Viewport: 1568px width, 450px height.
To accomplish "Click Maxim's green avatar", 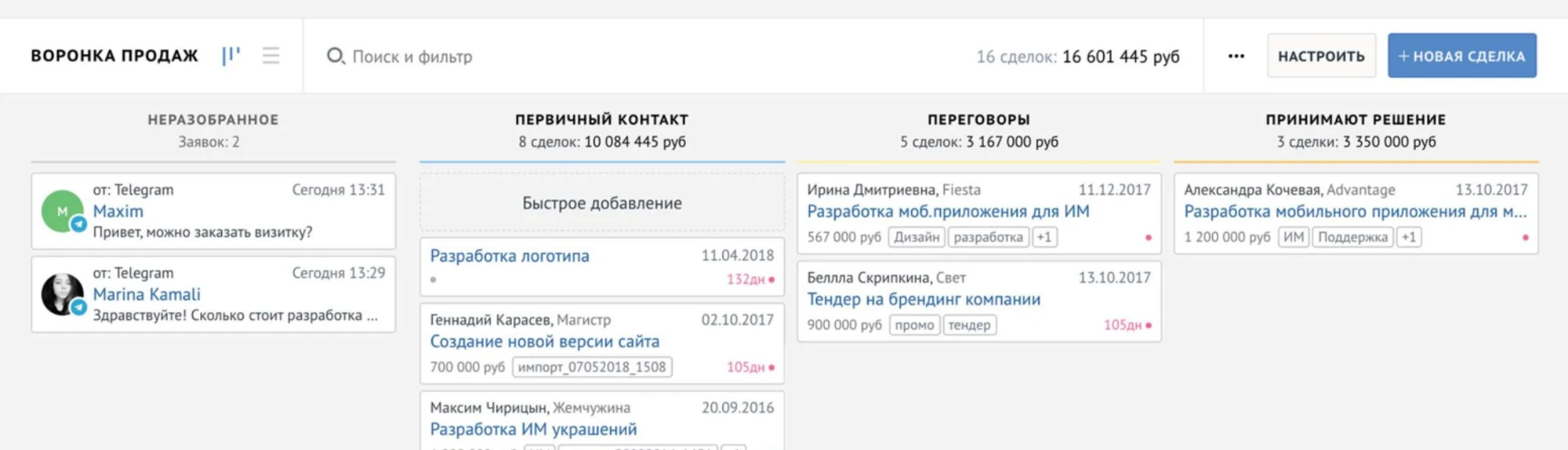I will tap(62, 211).
